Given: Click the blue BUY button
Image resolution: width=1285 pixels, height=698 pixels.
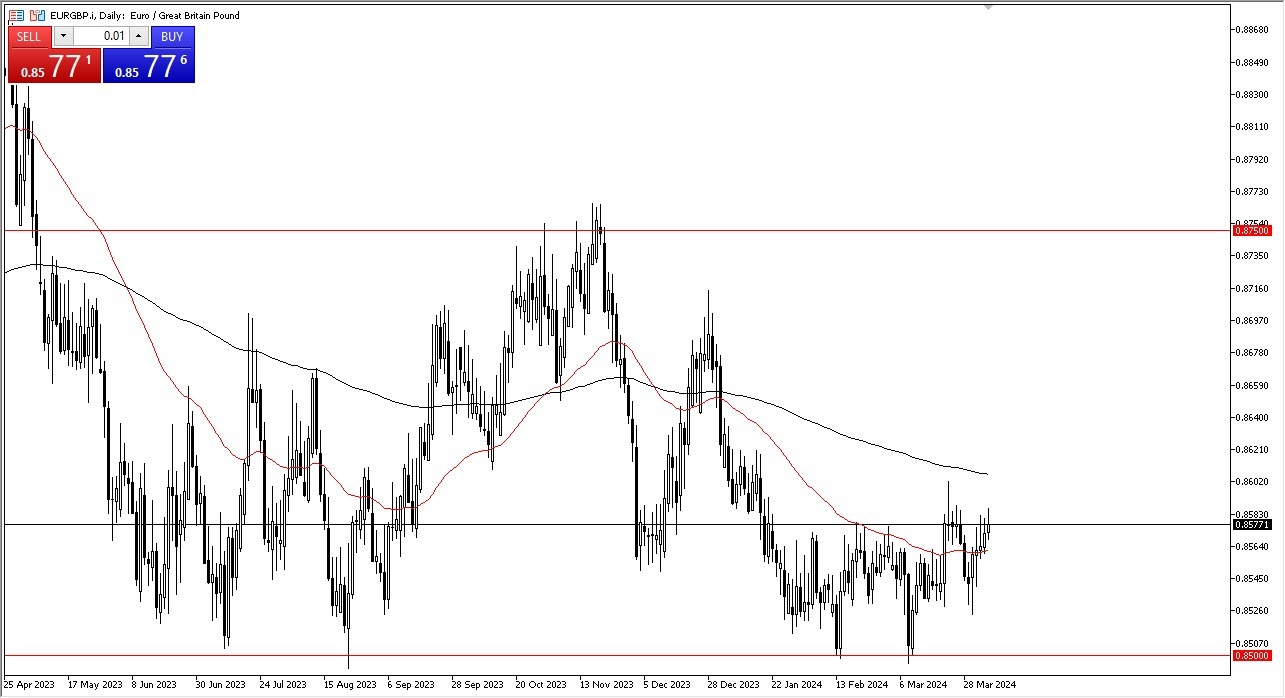Looking at the screenshot, I should click(171, 37).
